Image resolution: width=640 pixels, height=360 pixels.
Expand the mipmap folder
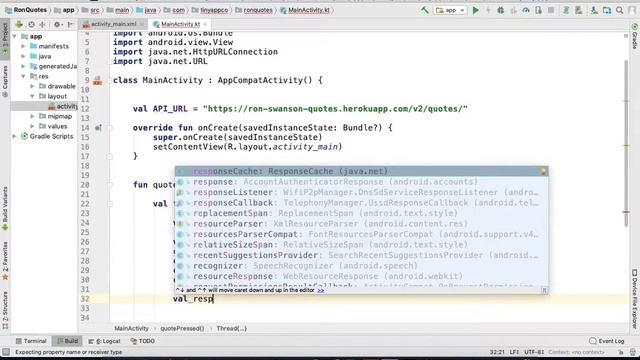(x=32, y=116)
